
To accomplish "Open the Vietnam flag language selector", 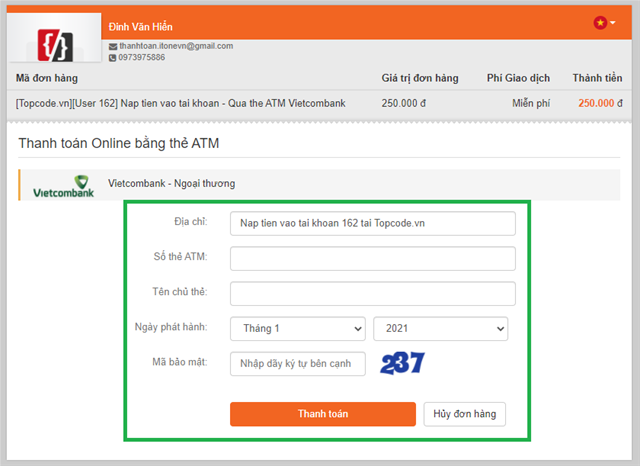I will point(604,23).
